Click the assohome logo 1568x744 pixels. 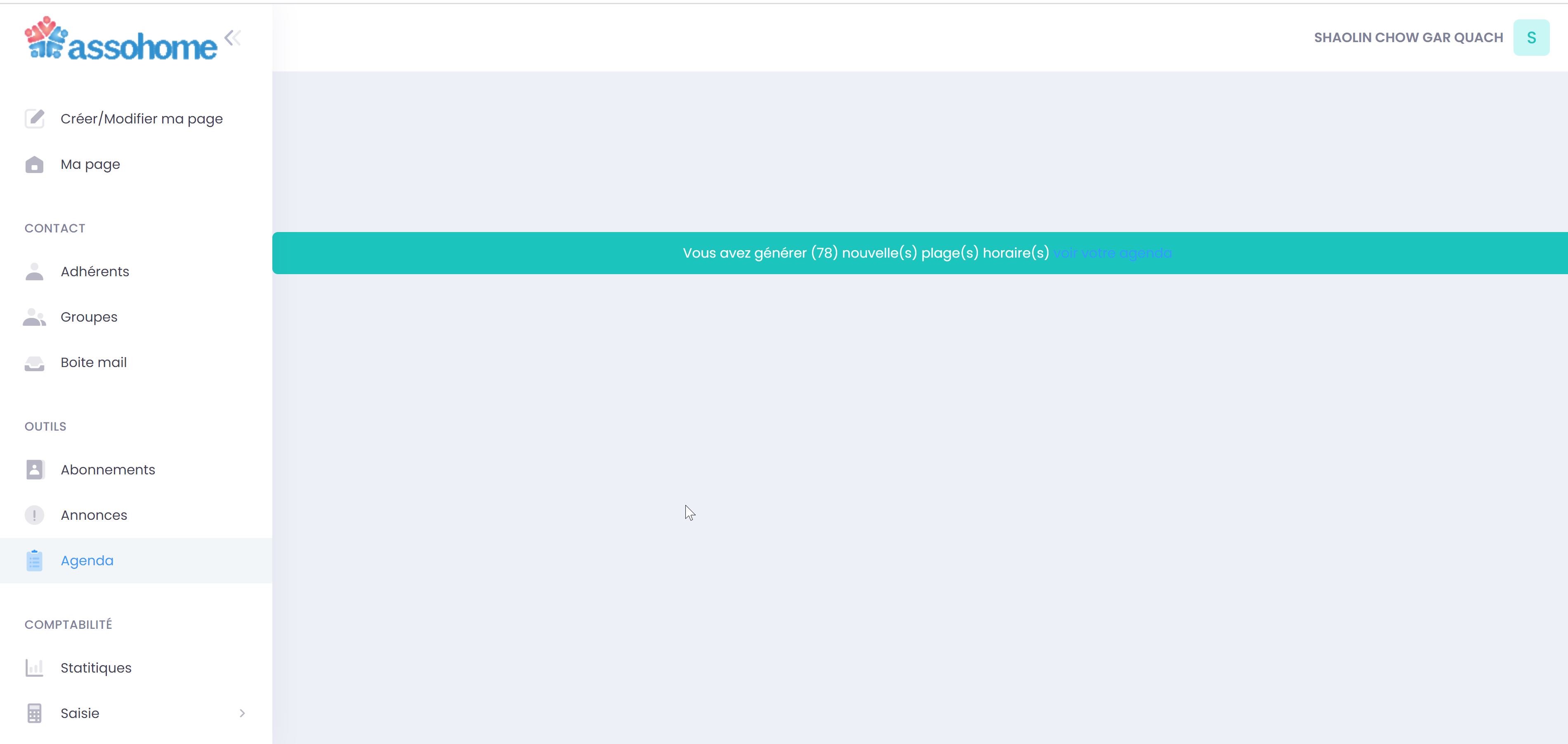[x=120, y=40]
